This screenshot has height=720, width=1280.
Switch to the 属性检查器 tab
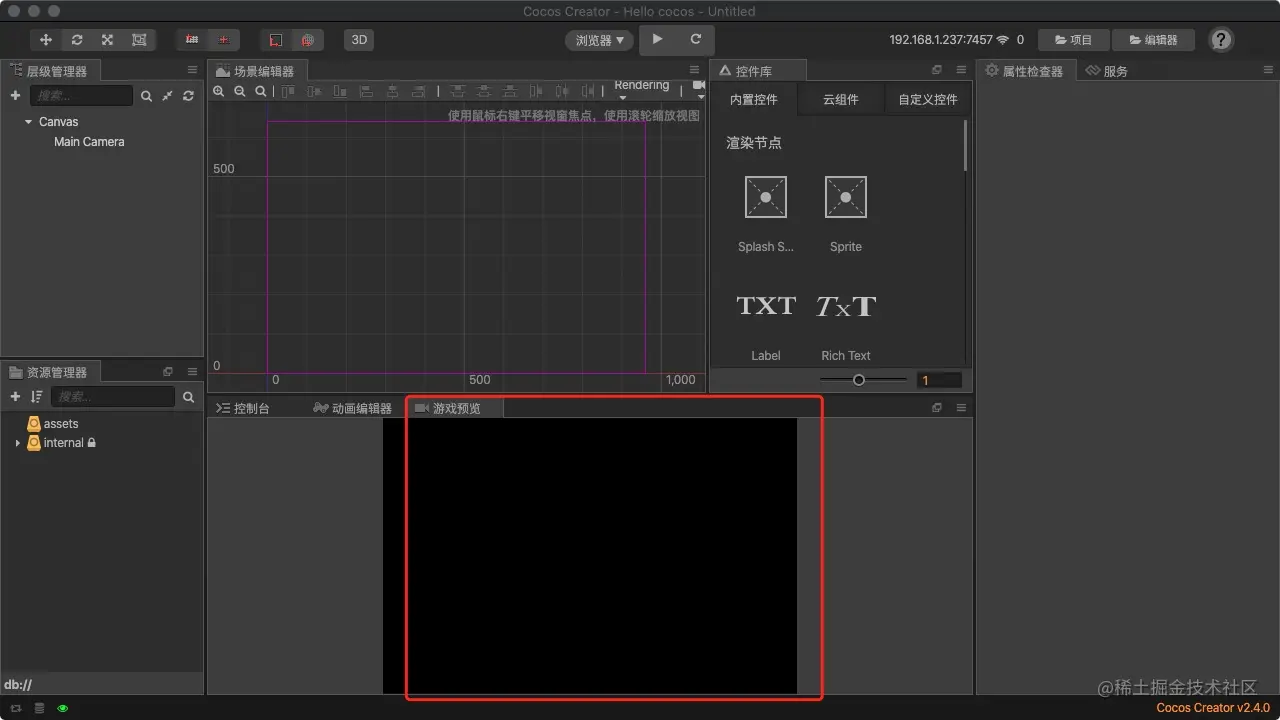[1027, 71]
